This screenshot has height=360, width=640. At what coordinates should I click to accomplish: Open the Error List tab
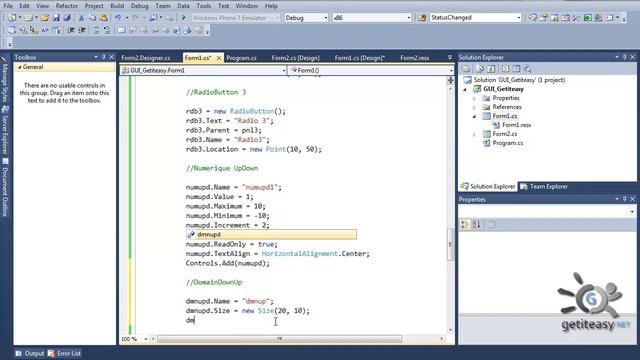64,353
